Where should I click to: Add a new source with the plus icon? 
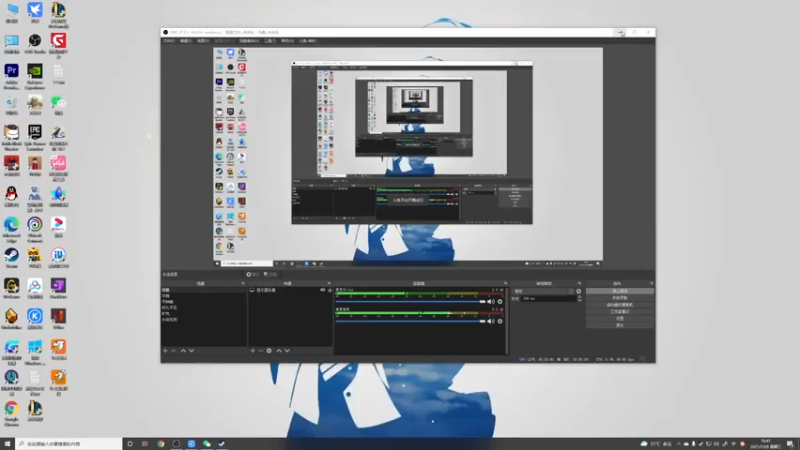pos(253,351)
